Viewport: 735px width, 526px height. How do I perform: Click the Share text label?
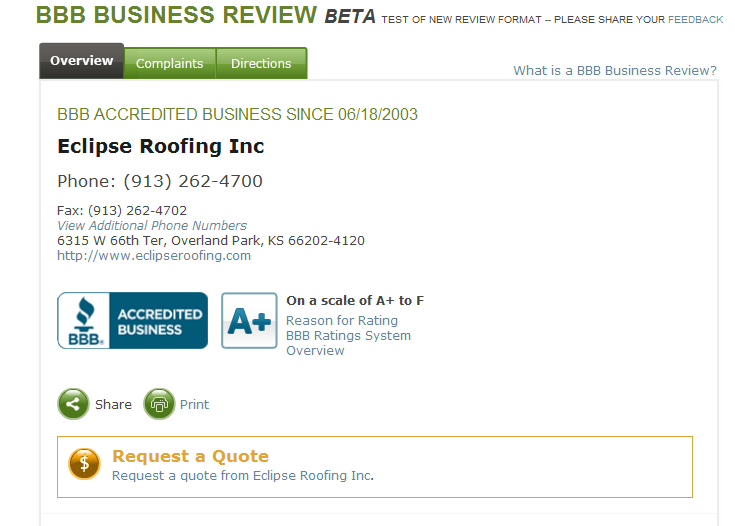(x=113, y=405)
